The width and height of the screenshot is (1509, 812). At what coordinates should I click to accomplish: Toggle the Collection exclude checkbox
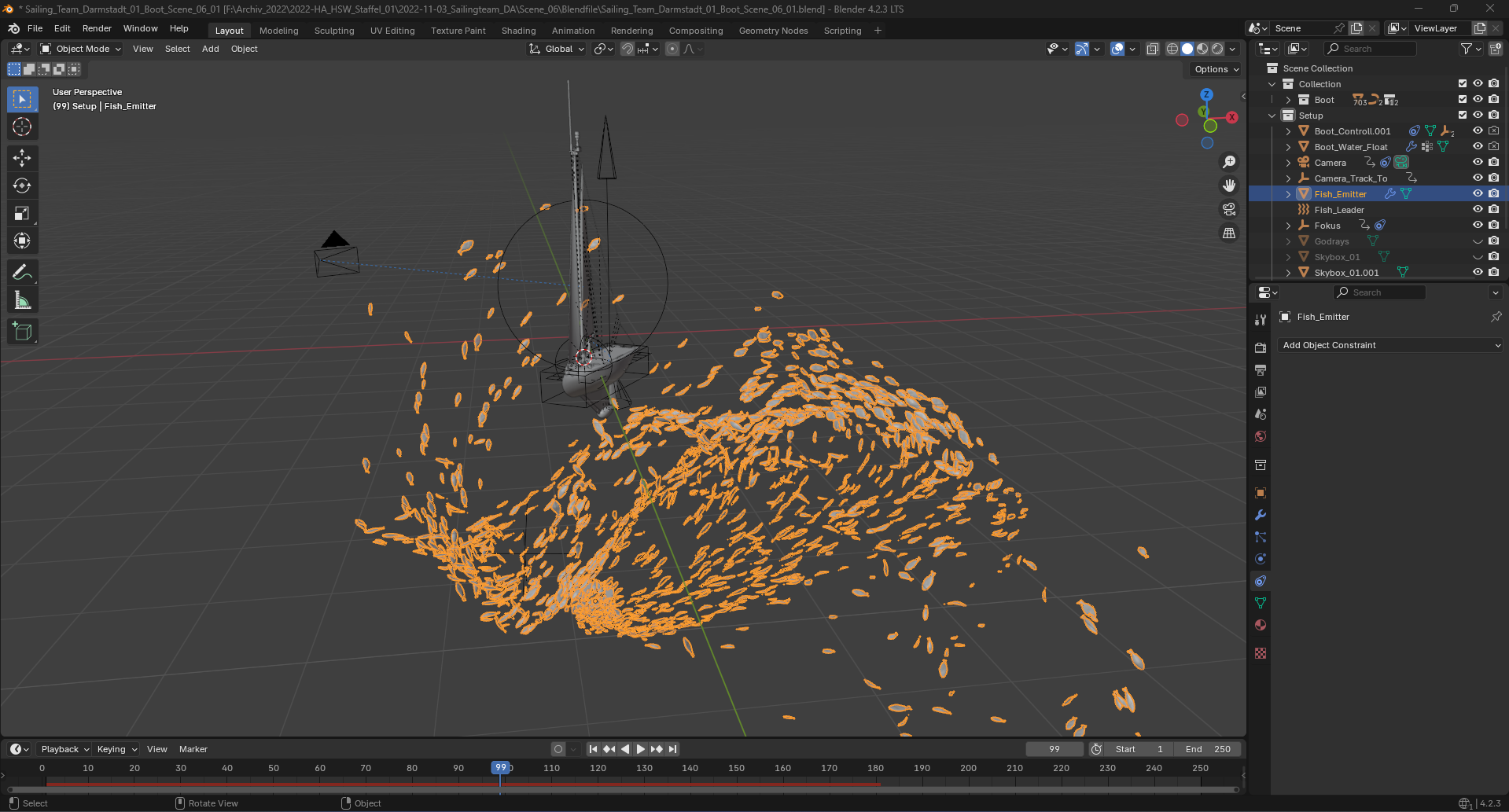[1463, 83]
